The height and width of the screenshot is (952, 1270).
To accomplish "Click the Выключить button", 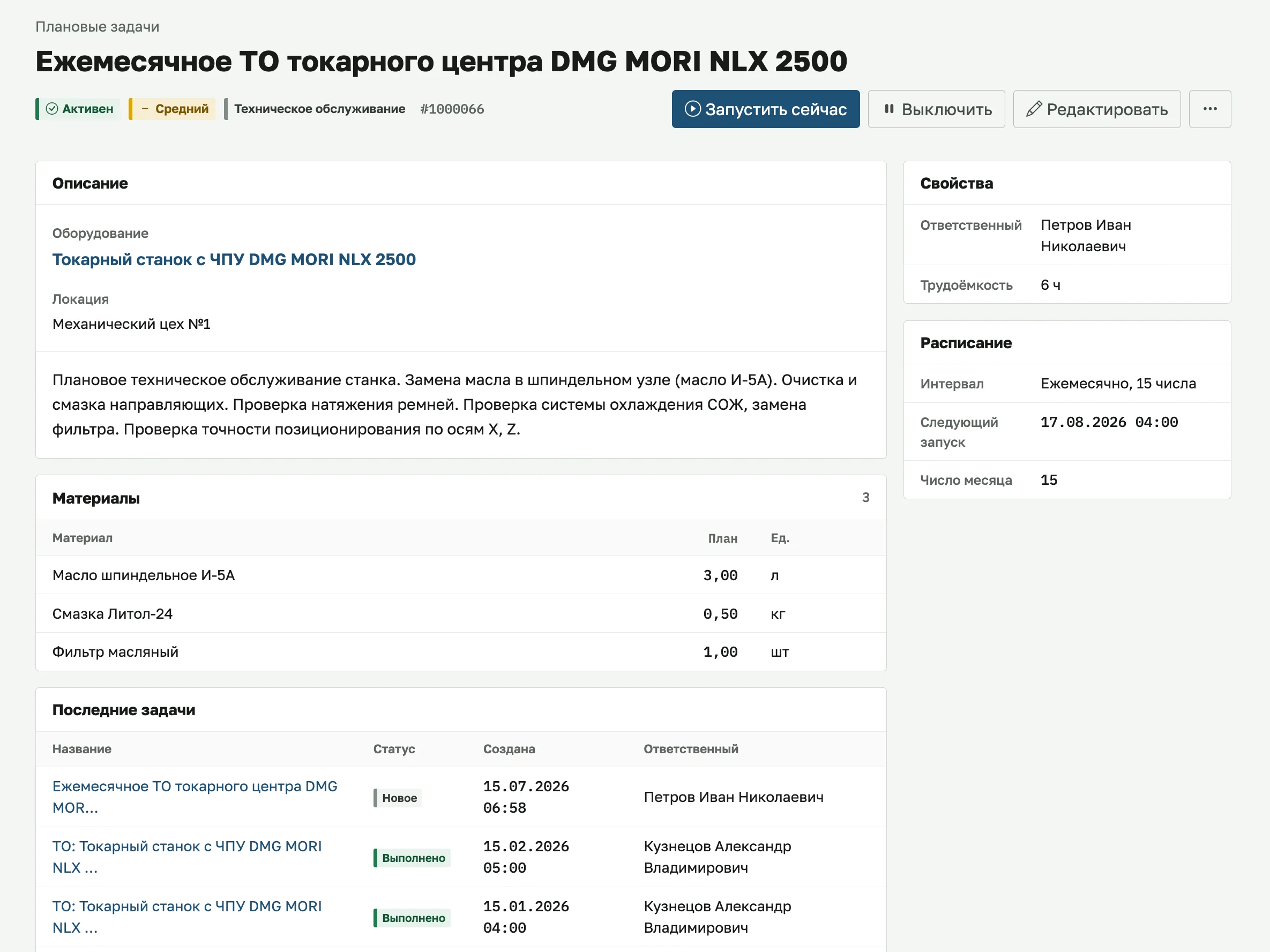I will (936, 109).
